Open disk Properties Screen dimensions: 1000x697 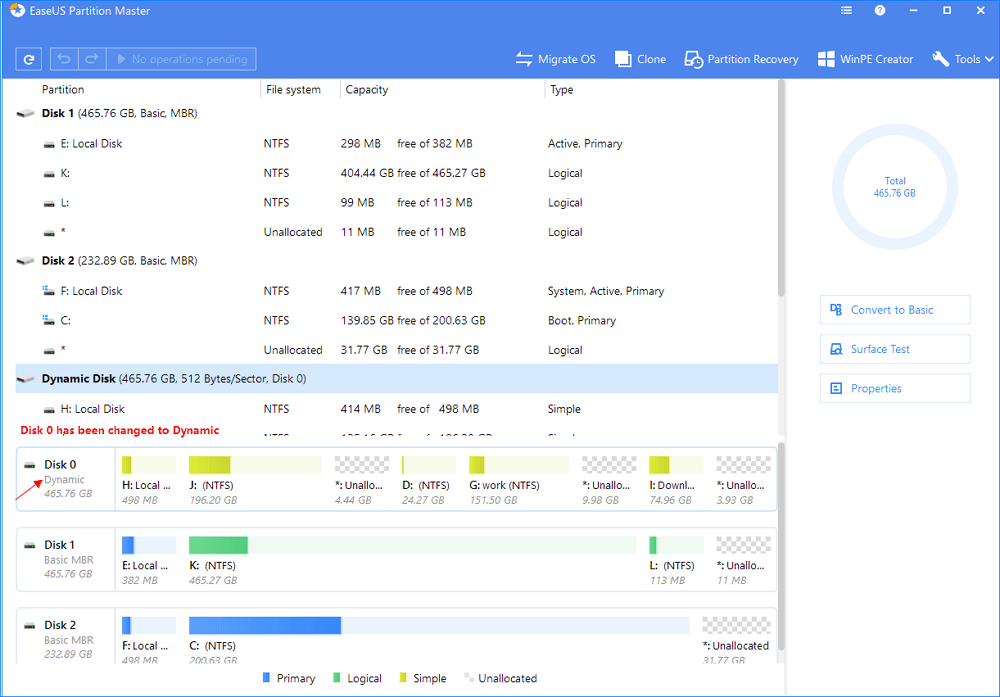tap(894, 388)
